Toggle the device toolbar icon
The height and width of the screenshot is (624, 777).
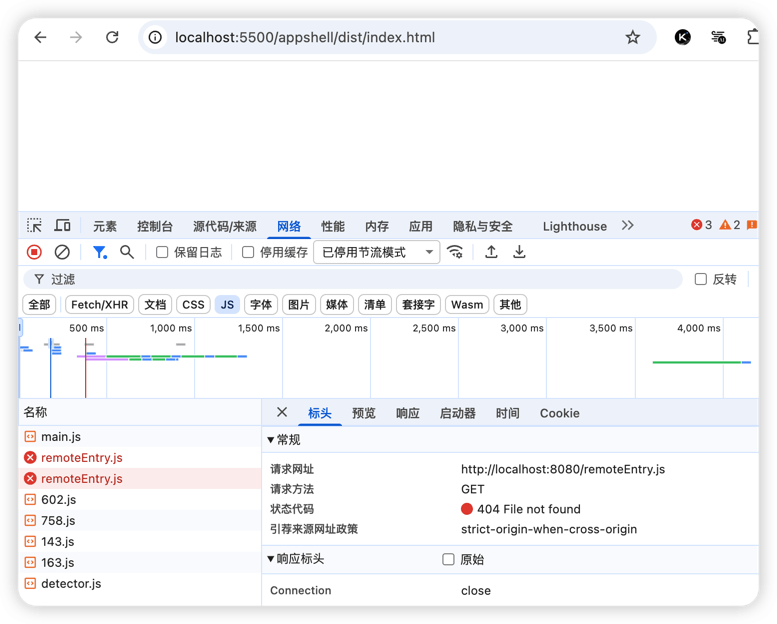(x=62, y=226)
